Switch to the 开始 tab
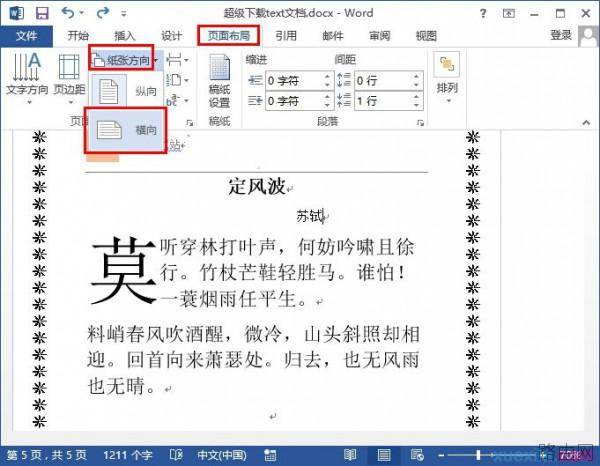This screenshot has height=466, width=600. [x=78, y=36]
